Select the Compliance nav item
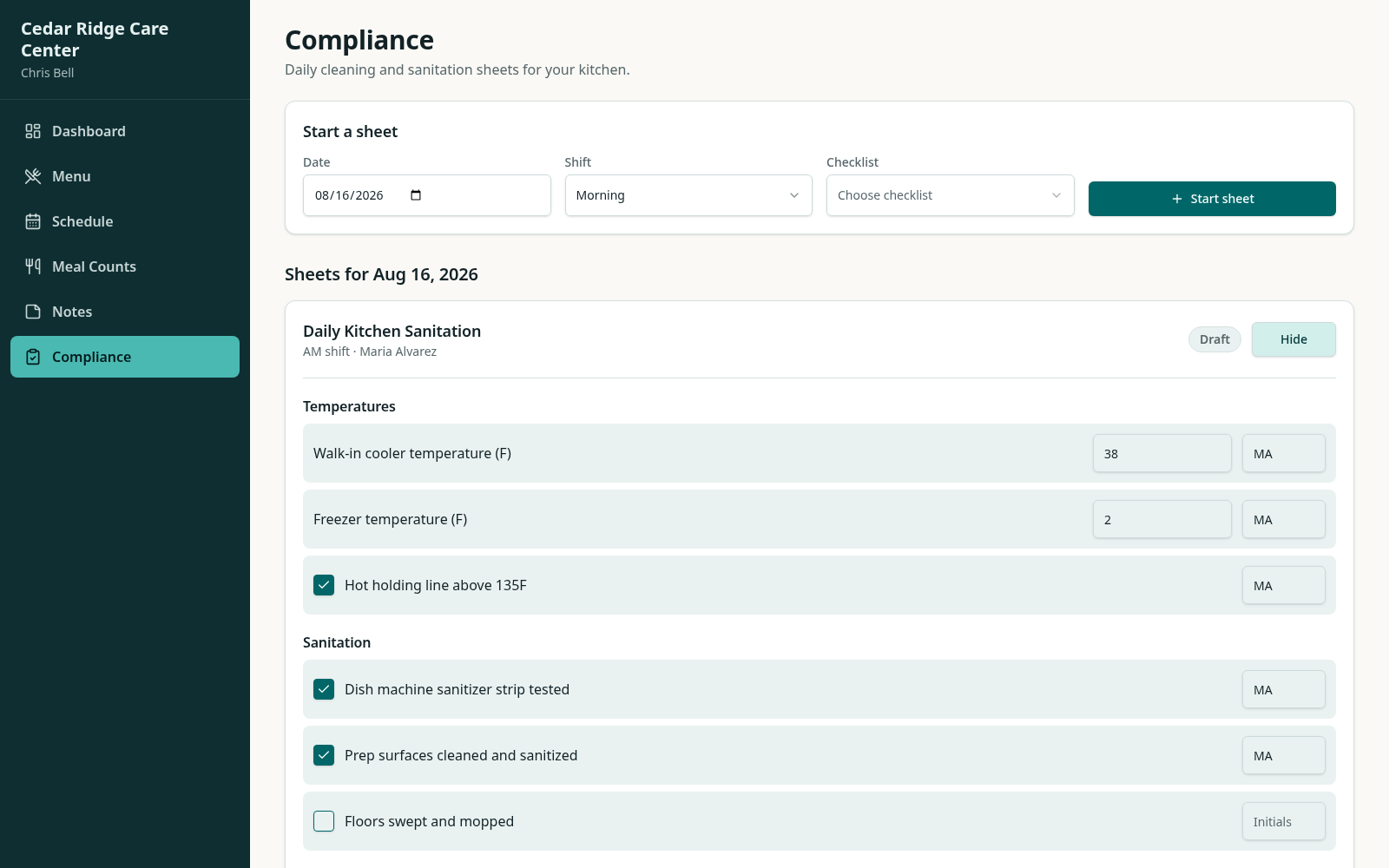 click(125, 357)
